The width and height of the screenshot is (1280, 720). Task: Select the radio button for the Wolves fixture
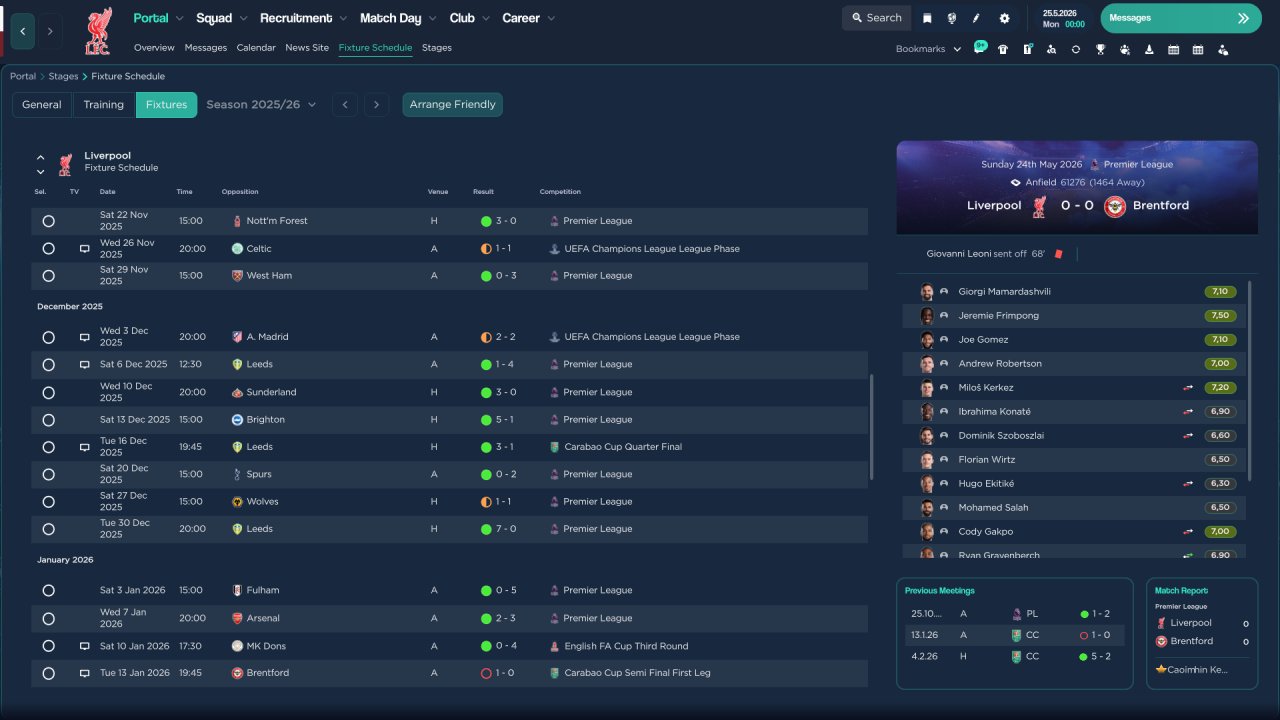[x=48, y=502]
